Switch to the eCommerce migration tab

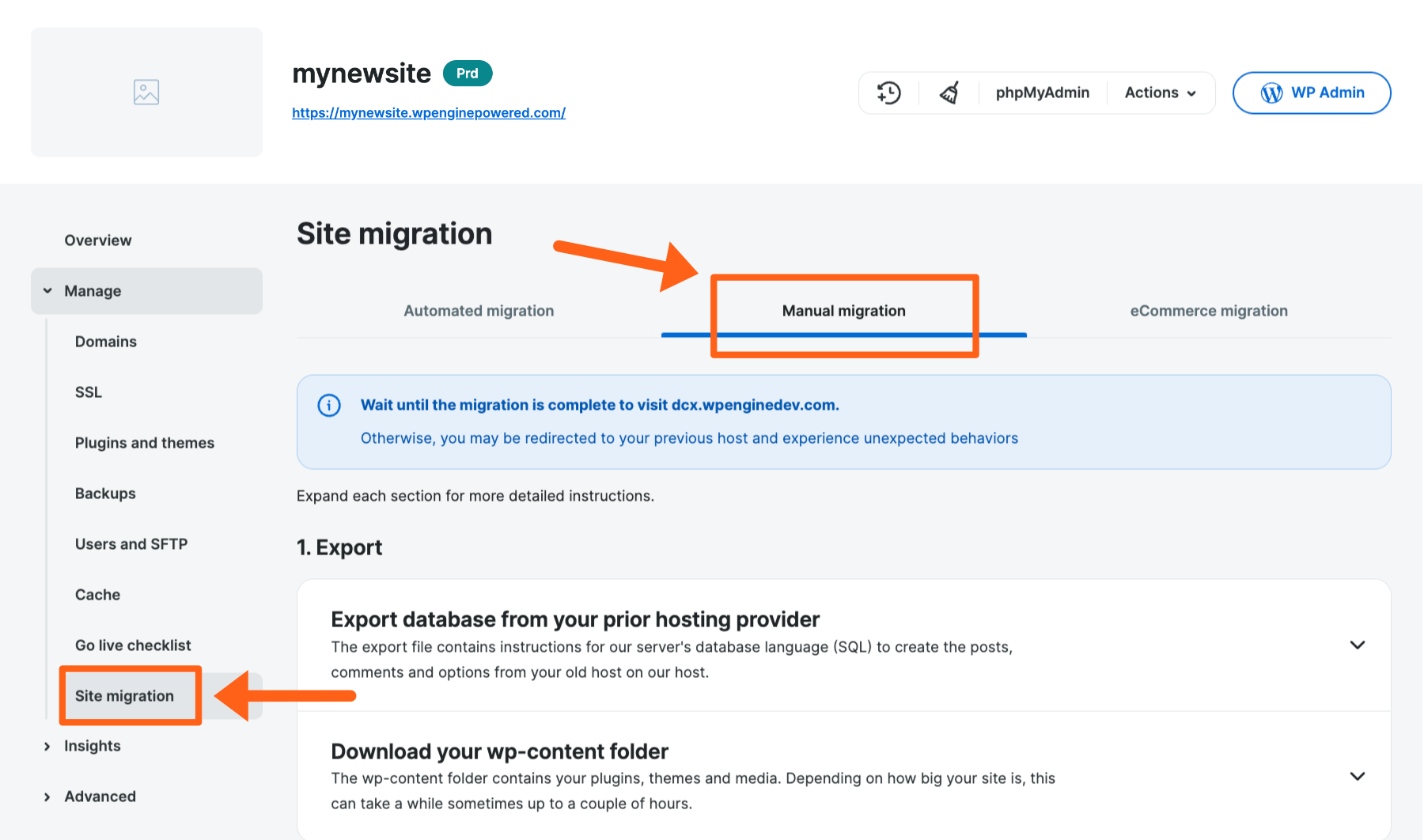point(1208,310)
